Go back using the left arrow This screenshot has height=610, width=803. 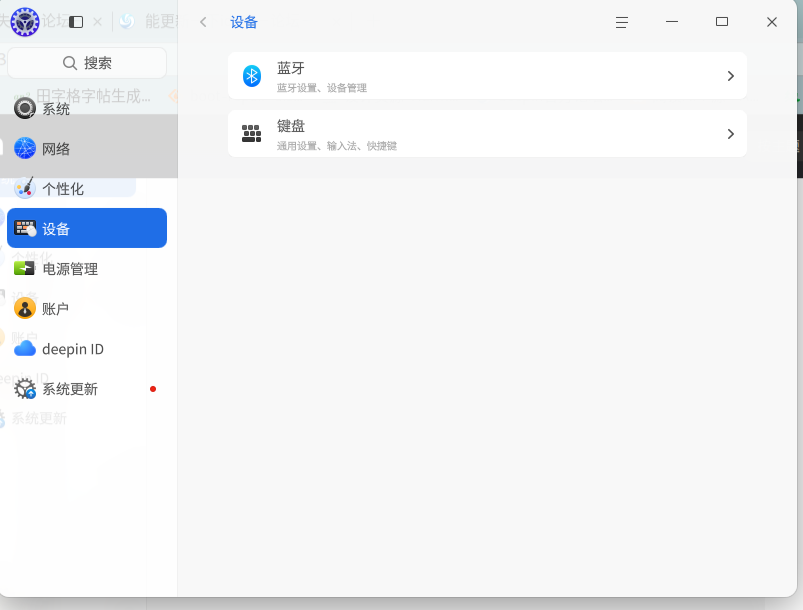(x=203, y=22)
